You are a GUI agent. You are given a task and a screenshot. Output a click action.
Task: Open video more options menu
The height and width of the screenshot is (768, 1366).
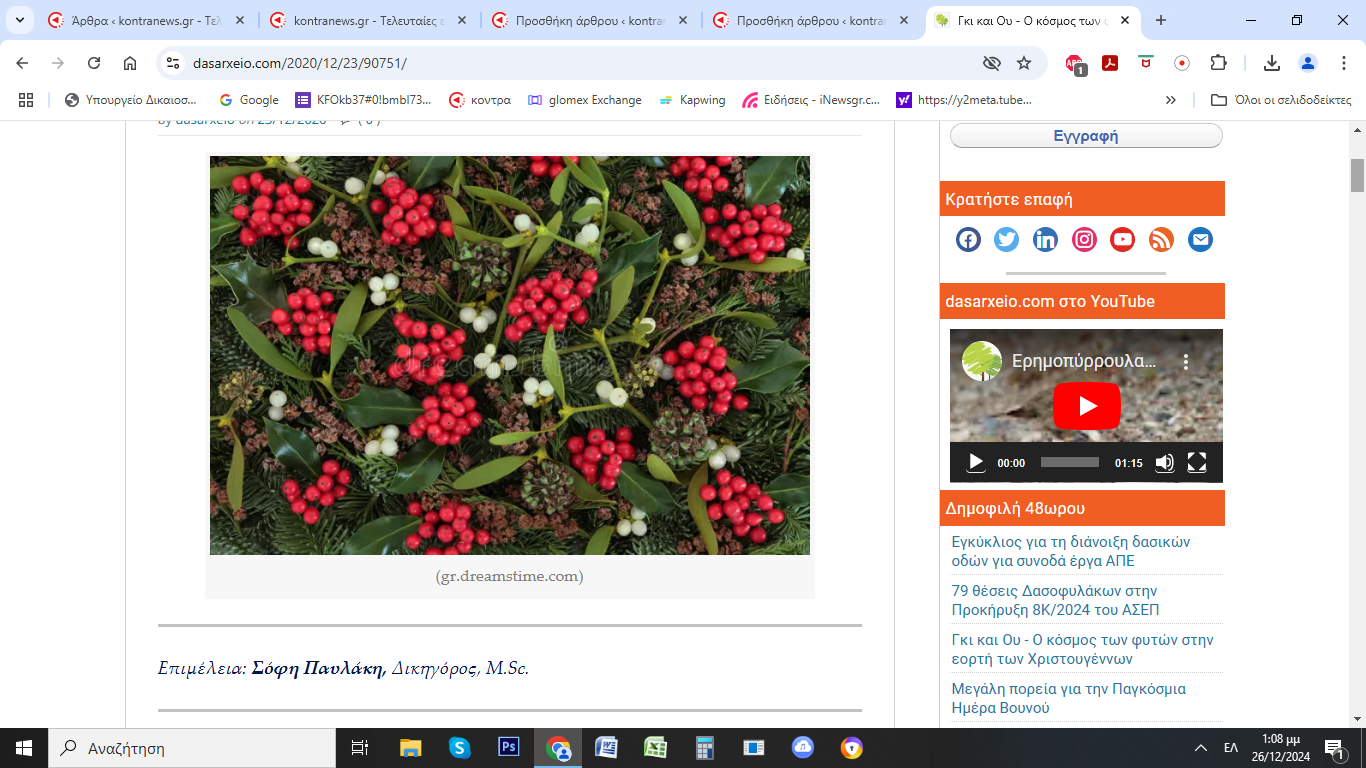click(x=1186, y=362)
